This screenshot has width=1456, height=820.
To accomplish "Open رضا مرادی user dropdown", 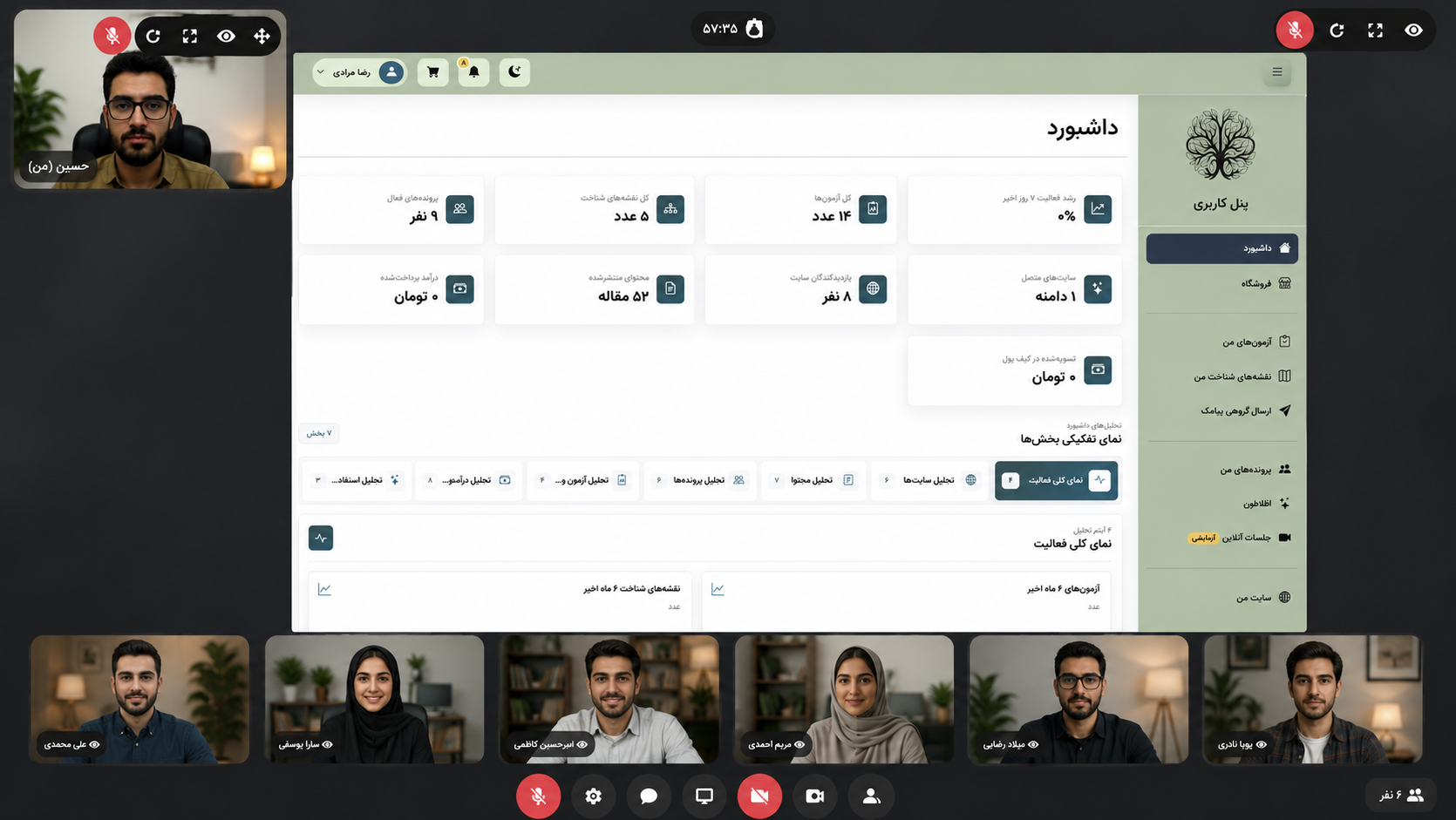I will point(360,72).
